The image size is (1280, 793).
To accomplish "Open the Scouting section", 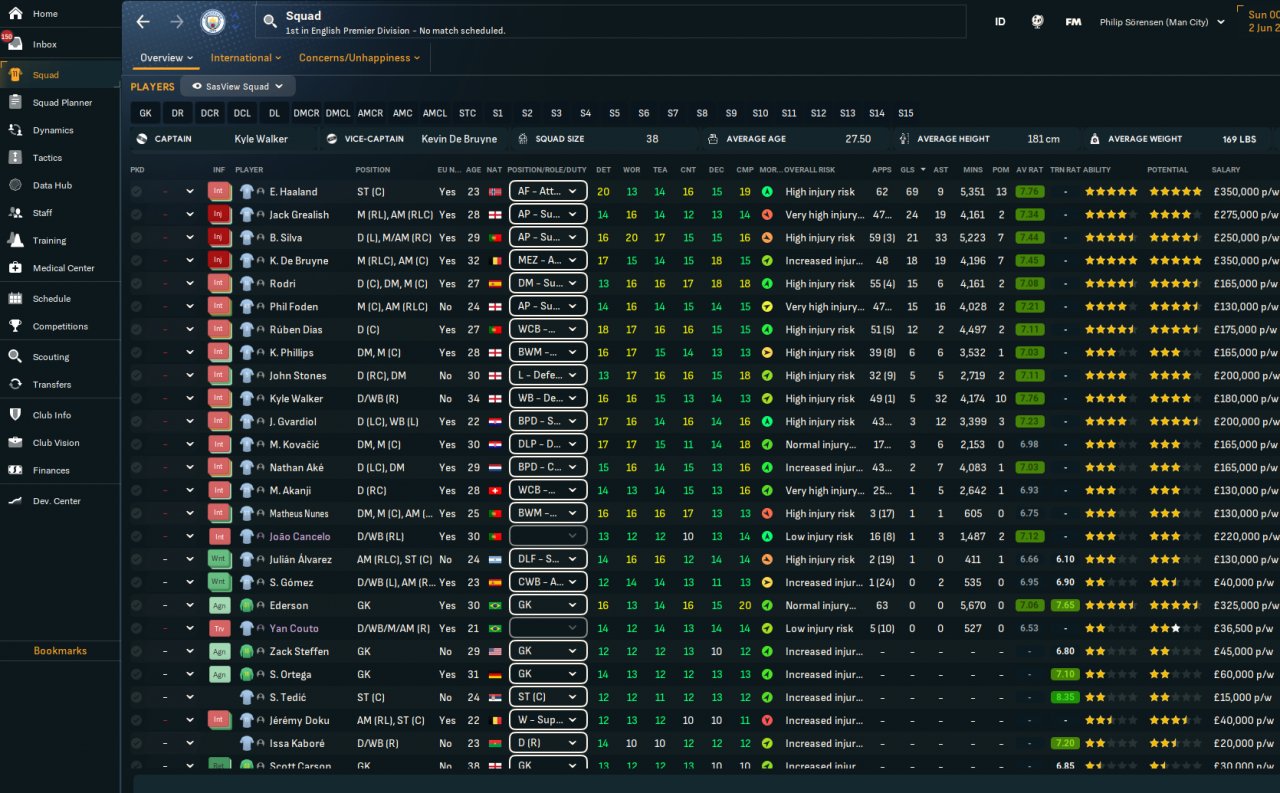I will point(51,357).
